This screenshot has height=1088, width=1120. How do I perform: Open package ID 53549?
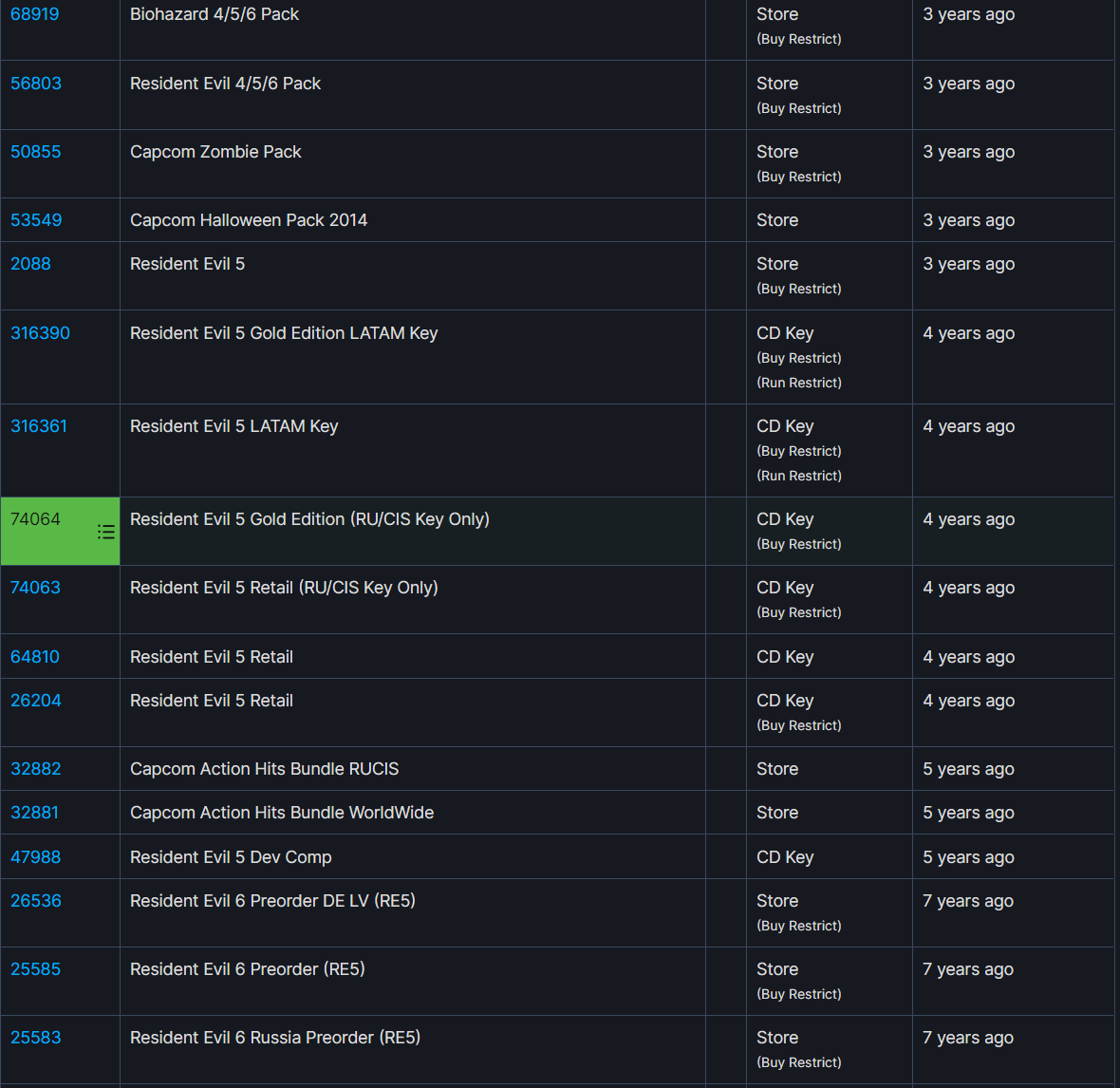[36, 220]
